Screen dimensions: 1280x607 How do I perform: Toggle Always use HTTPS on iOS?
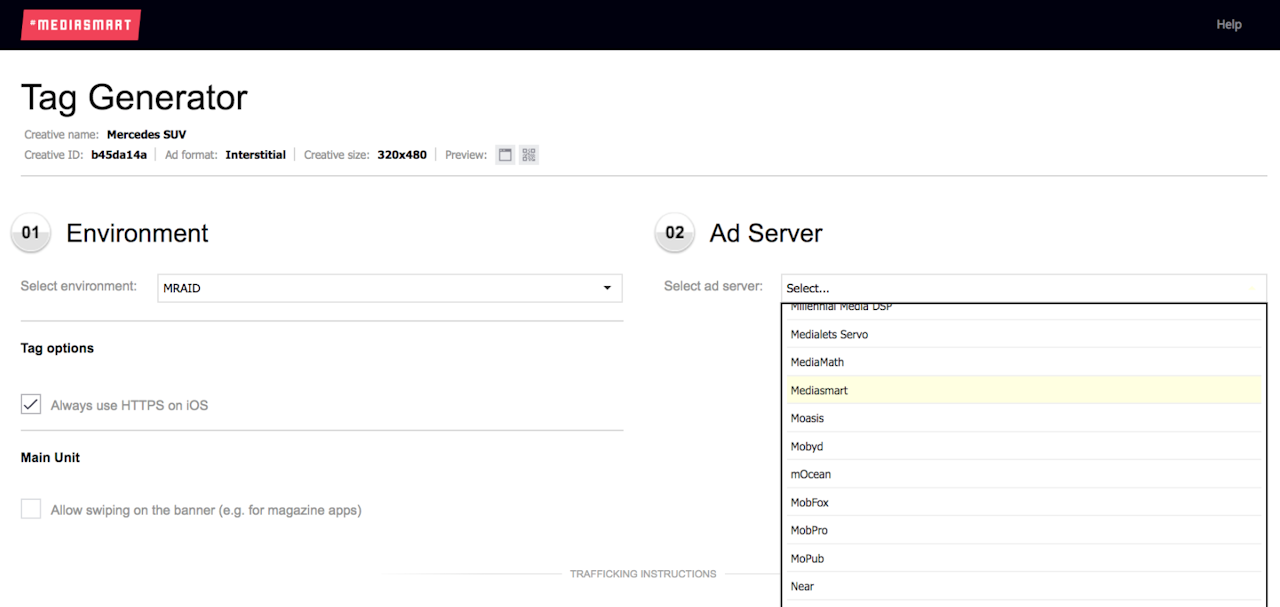(x=31, y=405)
